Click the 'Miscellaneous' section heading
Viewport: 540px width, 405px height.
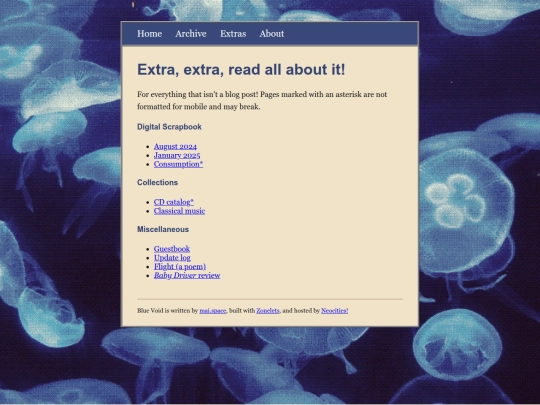coord(163,229)
